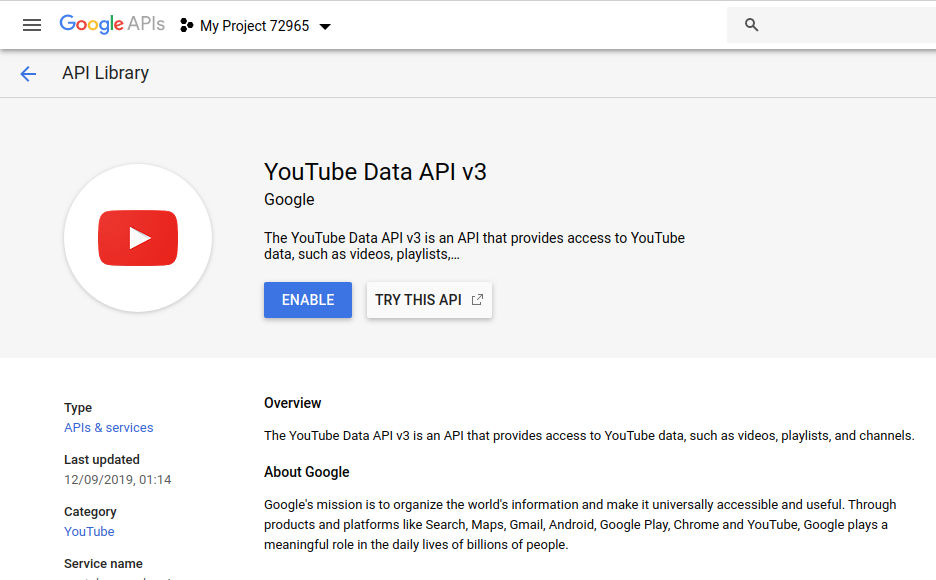Click the YouTube Data API v3 title
This screenshot has height=580, width=936.
click(375, 172)
